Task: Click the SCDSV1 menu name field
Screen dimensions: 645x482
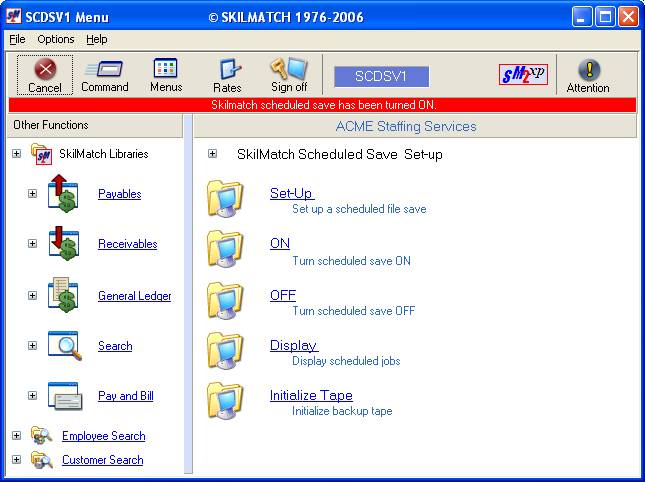Action: point(381,76)
